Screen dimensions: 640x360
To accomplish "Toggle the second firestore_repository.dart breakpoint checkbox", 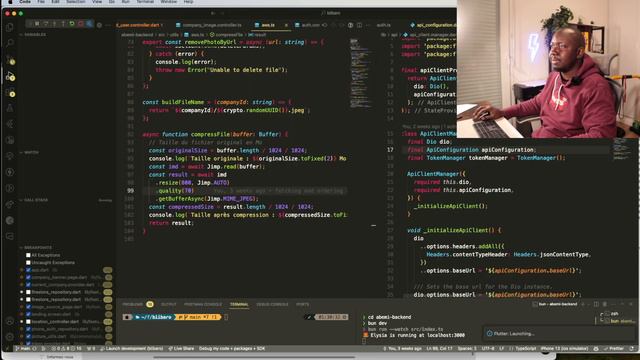I will pyautogui.click(x=28, y=299).
